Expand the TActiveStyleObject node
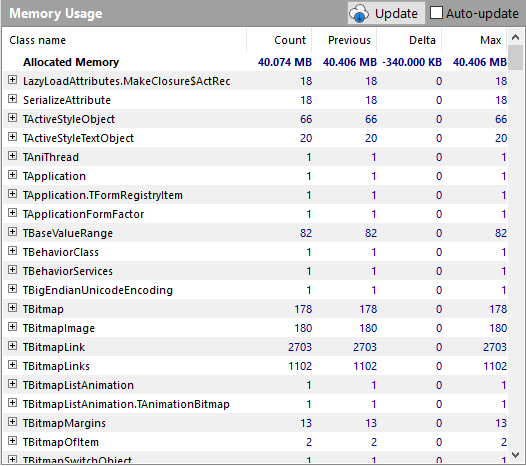The height and width of the screenshot is (466, 526). click(12, 118)
